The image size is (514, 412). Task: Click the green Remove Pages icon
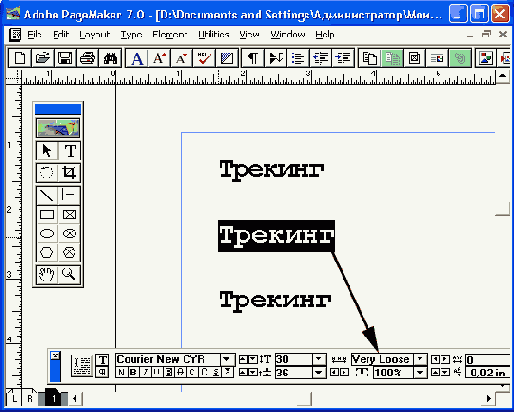[392, 58]
